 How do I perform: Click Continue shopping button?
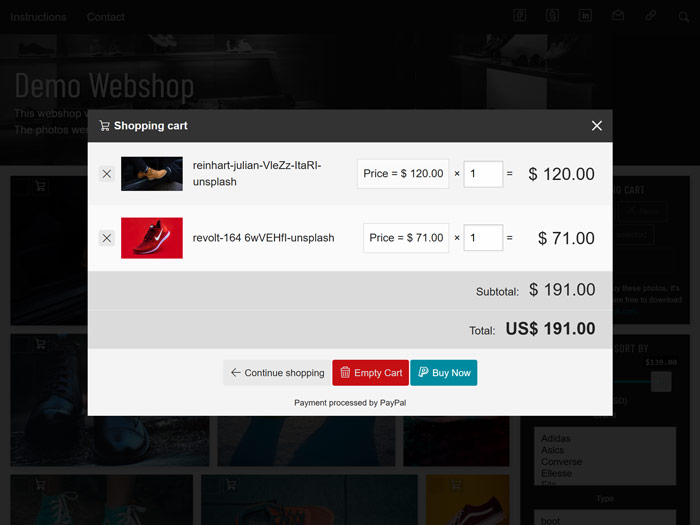(x=277, y=373)
